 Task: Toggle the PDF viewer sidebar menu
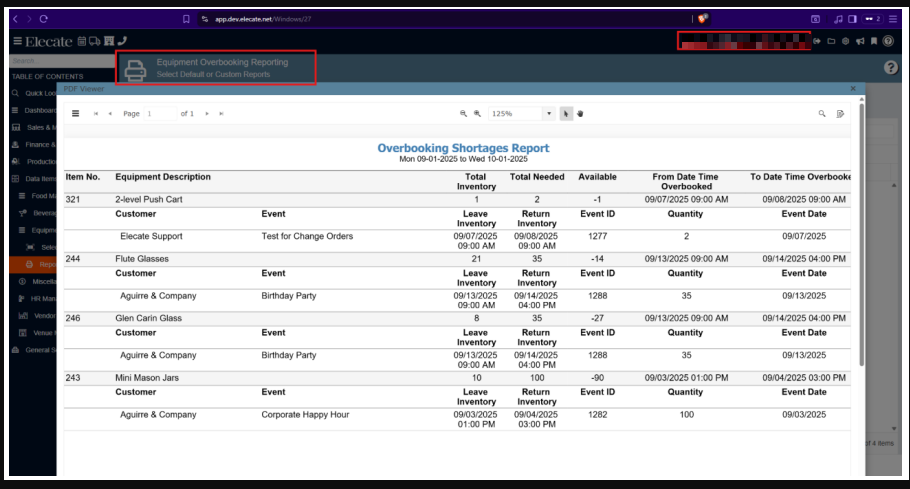75,114
